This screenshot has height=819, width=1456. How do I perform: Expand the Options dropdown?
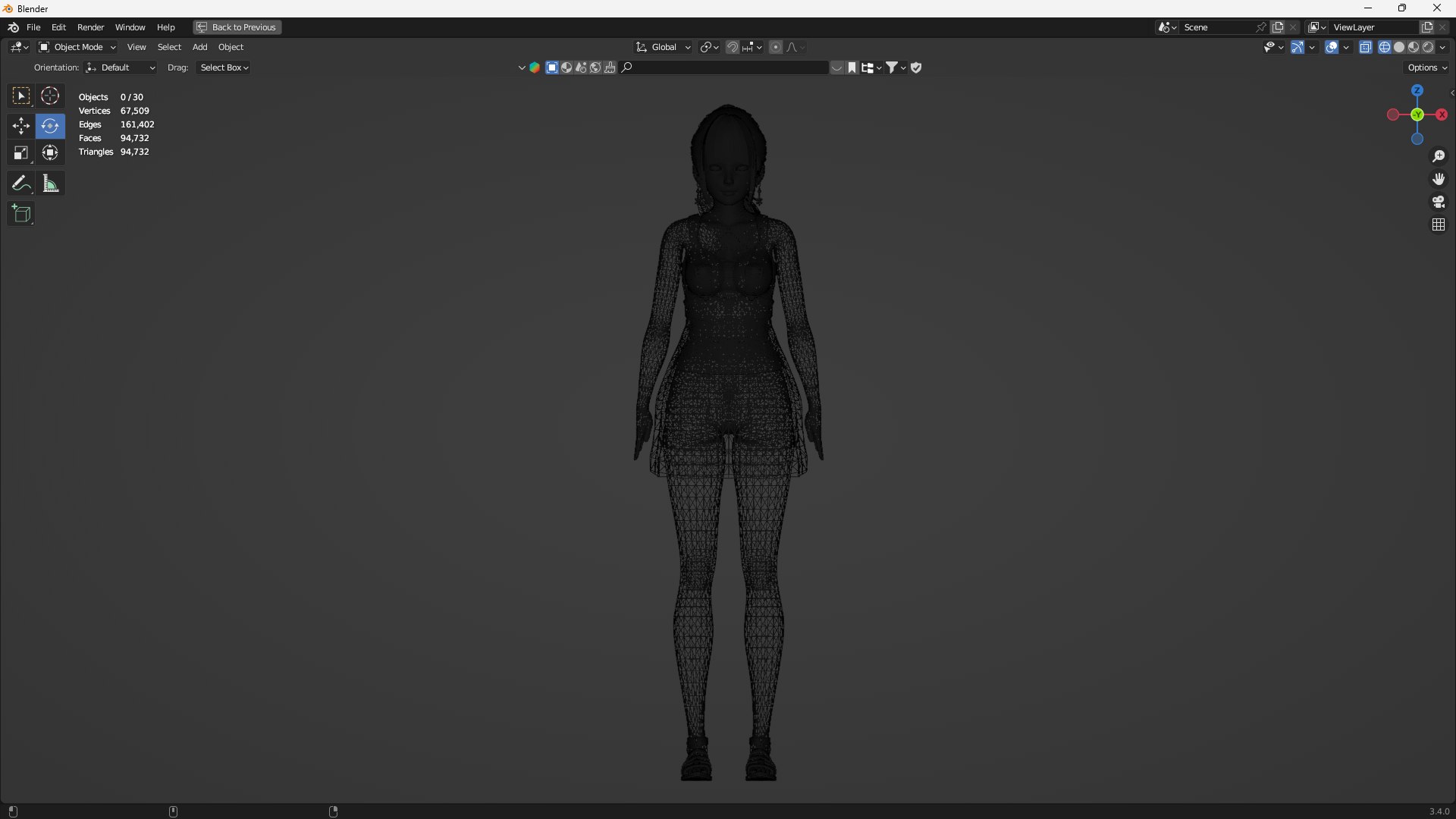pyautogui.click(x=1427, y=67)
